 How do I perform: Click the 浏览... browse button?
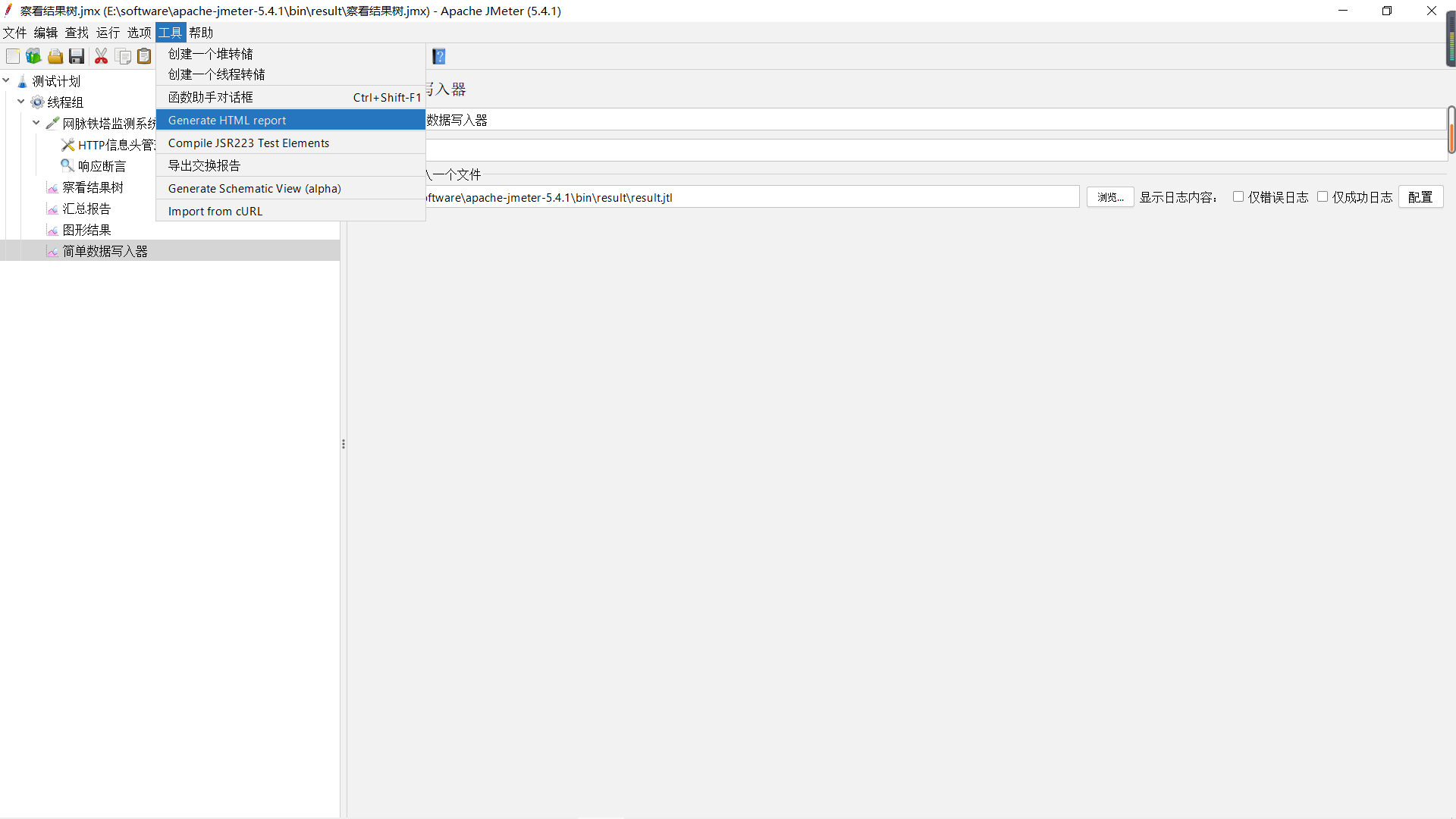(x=1110, y=197)
